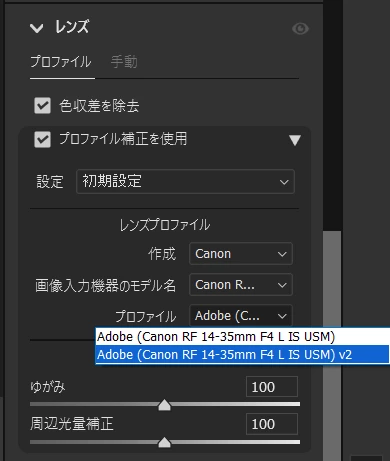Uncheck the プロファイル補正を使用 checkbox

pos(42,139)
